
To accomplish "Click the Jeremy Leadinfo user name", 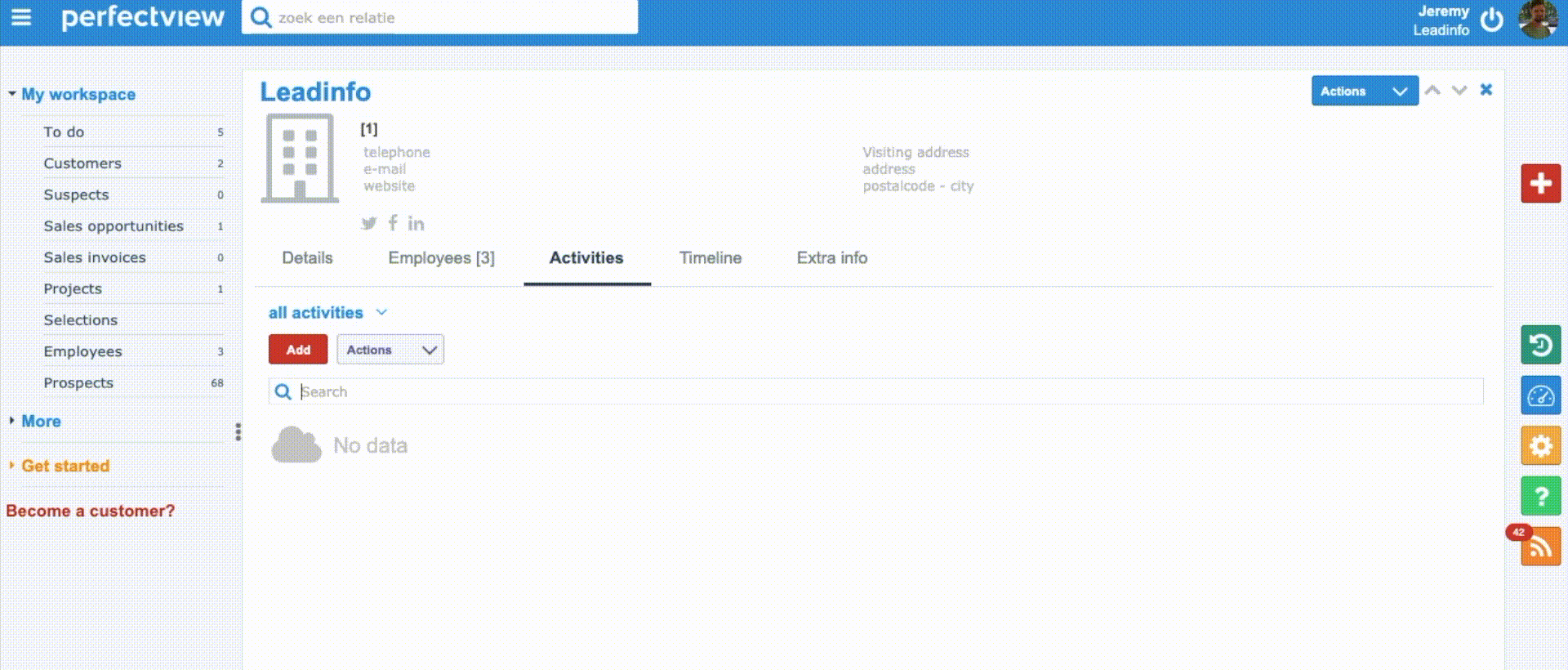I will (1441, 20).
